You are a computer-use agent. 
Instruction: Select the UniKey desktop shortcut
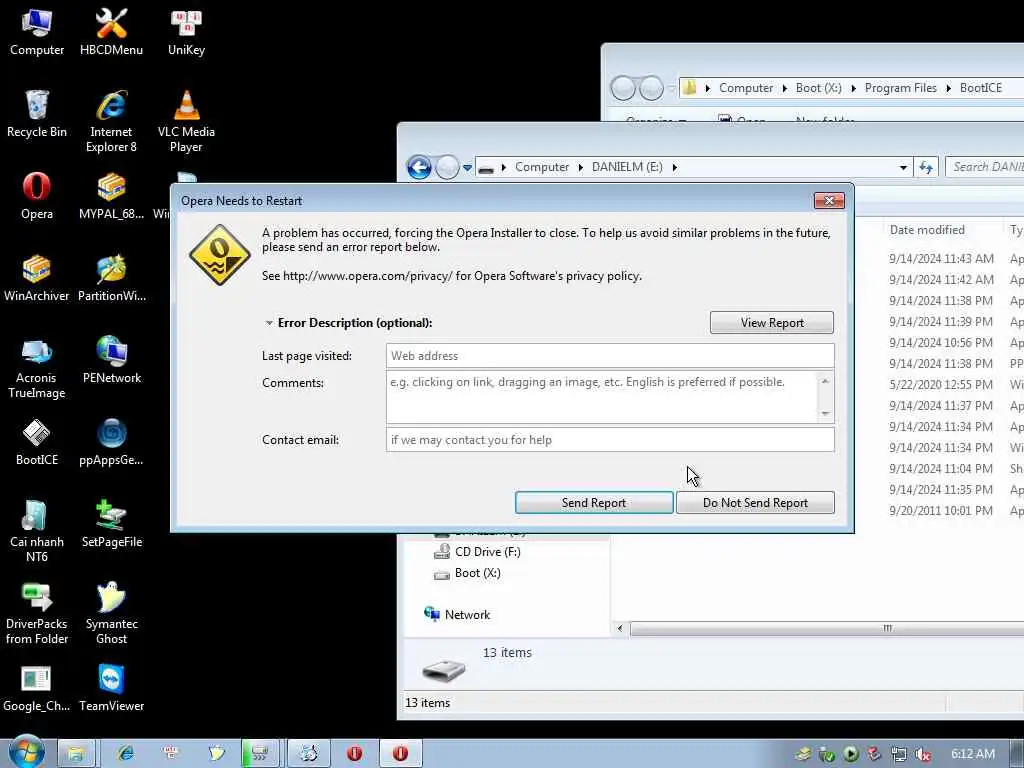pos(186,31)
